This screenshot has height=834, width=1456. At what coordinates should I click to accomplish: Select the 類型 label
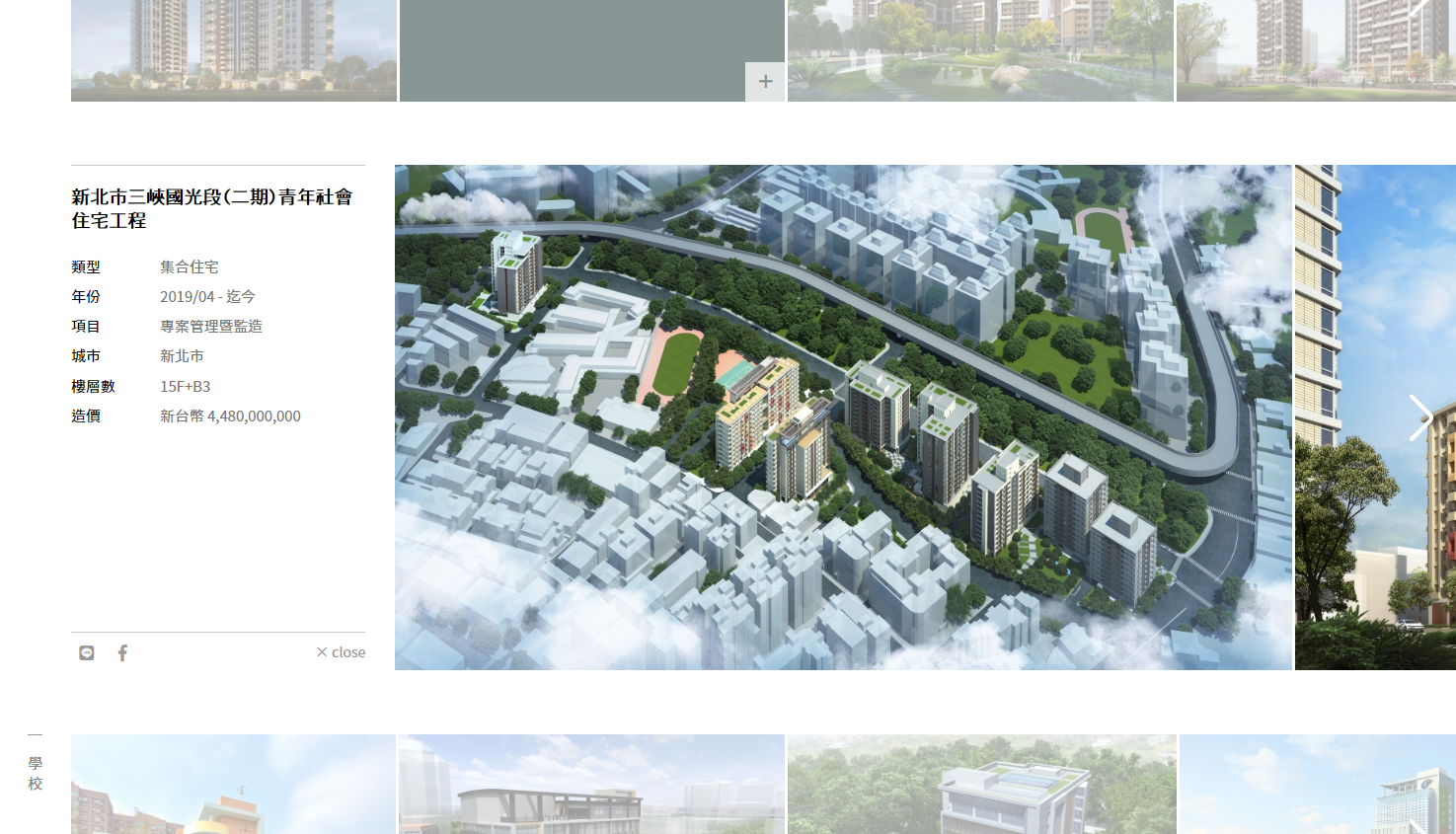click(86, 267)
